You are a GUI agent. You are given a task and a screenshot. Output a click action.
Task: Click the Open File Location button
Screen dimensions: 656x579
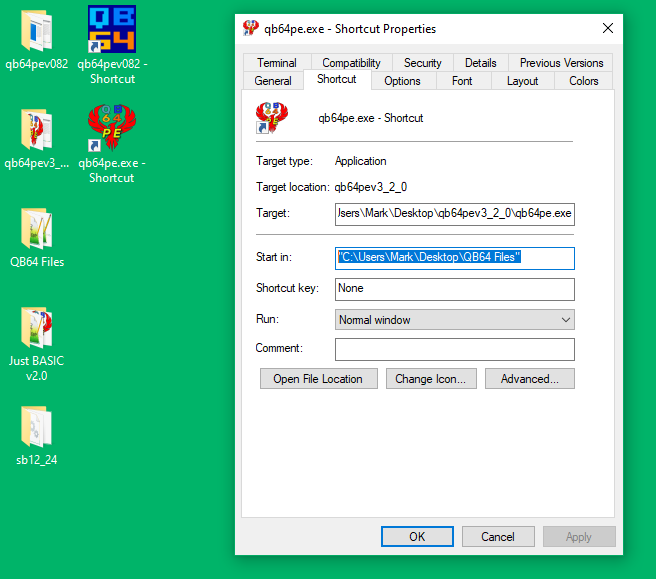pos(318,379)
